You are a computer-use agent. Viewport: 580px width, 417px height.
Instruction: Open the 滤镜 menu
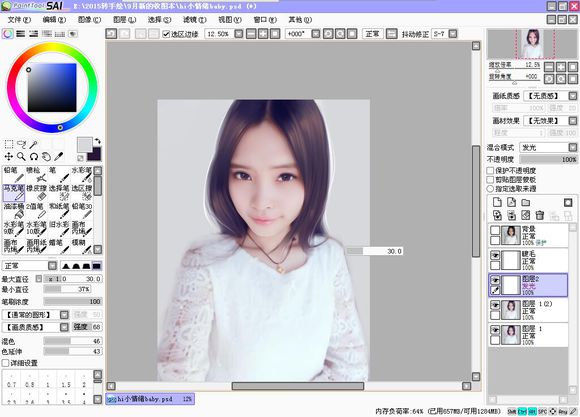click(195, 20)
